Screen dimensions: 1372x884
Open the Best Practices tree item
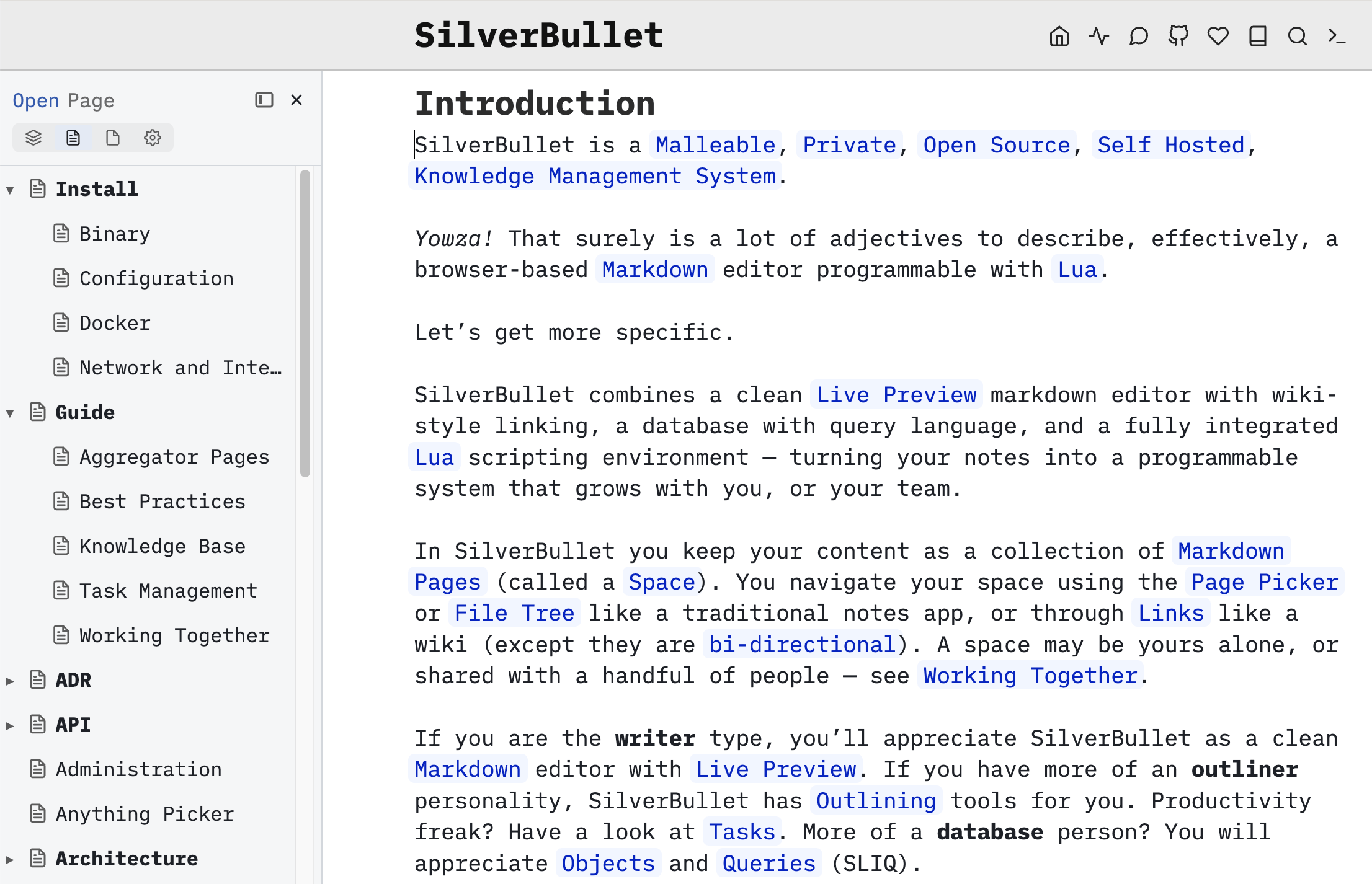tap(163, 502)
